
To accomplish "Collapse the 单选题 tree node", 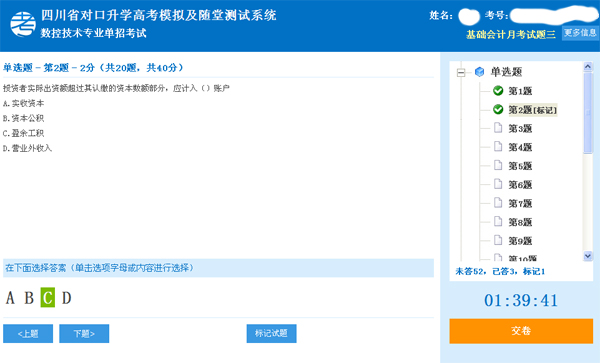I will click(461, 72).
